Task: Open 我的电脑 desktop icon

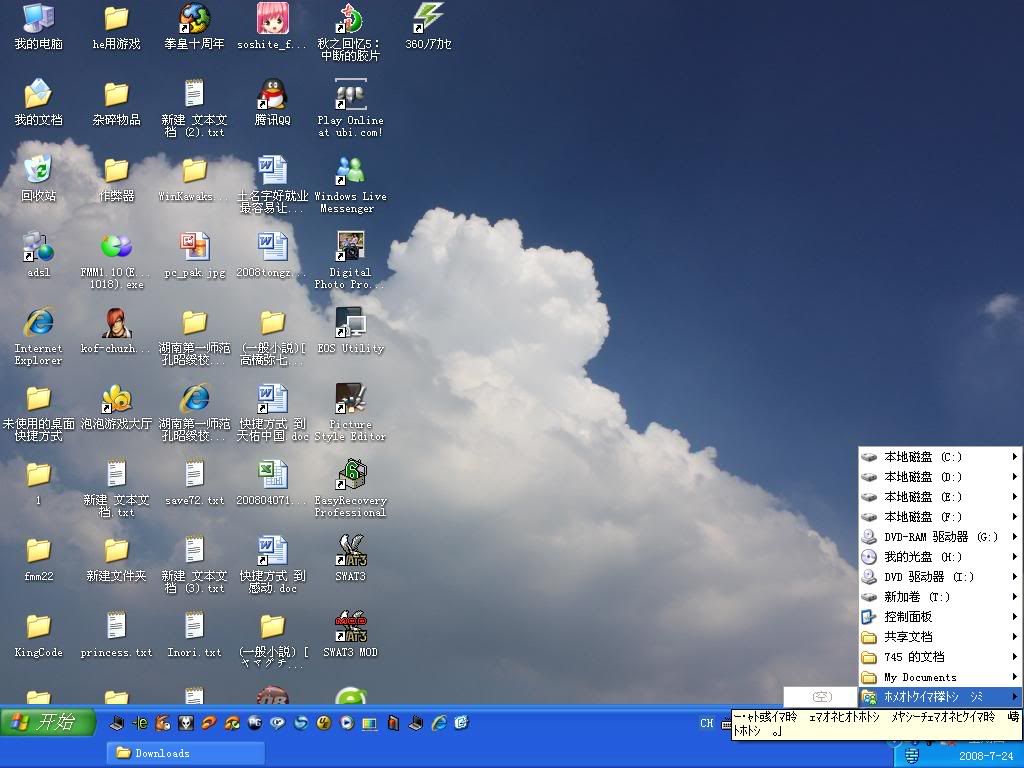Action: point(38,22)
